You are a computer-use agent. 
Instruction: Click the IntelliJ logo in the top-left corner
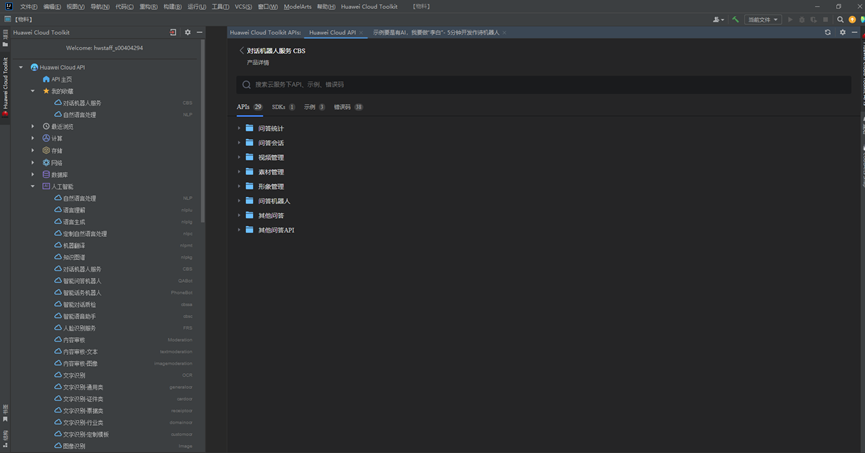click(x=9, y=7)
